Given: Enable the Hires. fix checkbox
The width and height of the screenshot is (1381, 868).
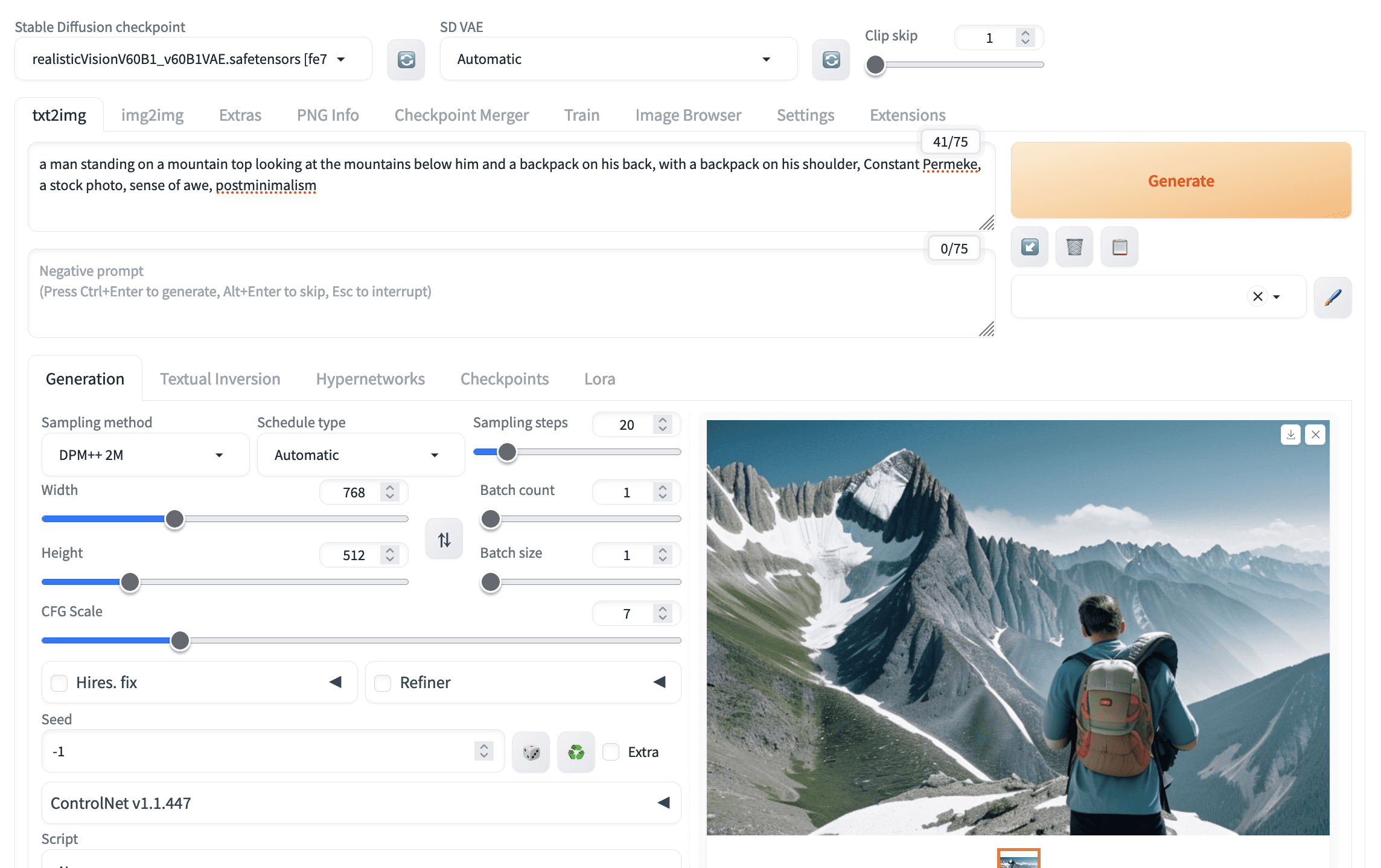Looking at the screenshot, I should pos(59,683).
